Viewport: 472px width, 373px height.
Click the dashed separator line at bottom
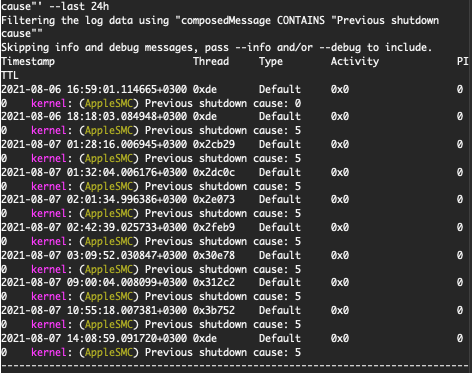tap(235, 366)
